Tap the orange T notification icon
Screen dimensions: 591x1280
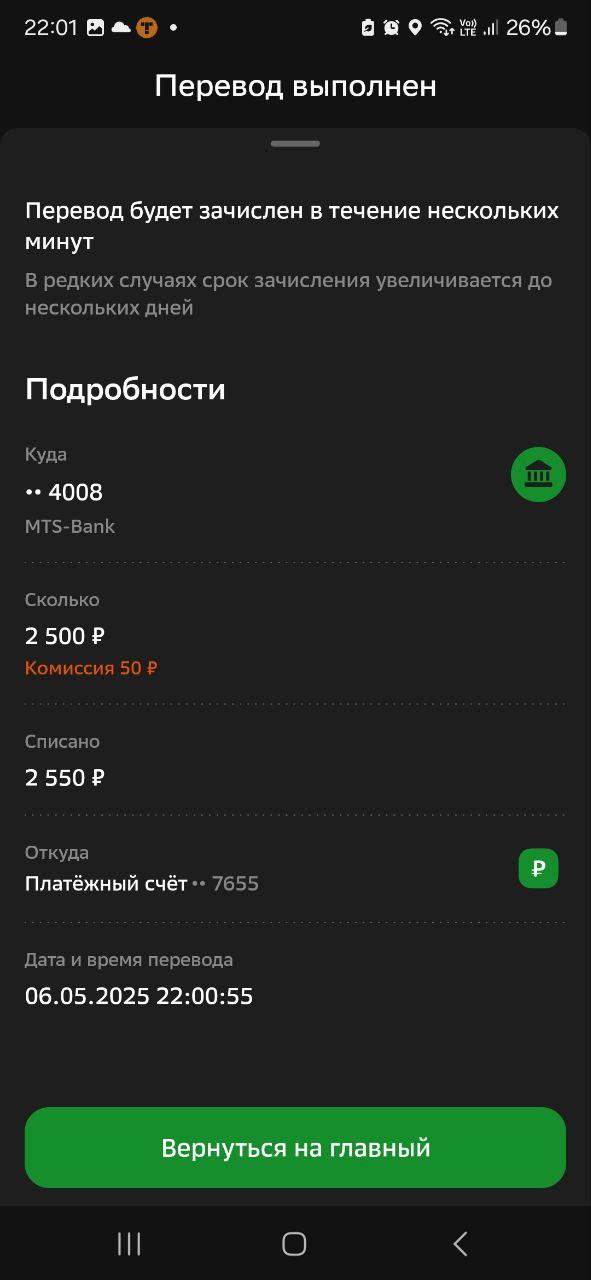tap(147, 28)
